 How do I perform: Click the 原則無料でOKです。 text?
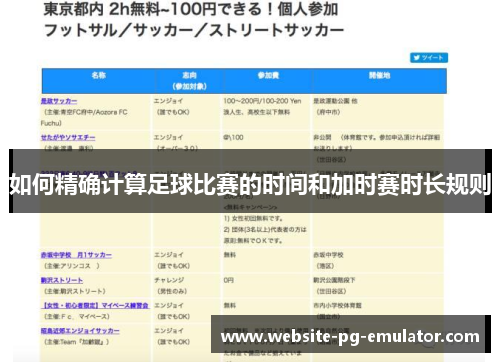253,240
